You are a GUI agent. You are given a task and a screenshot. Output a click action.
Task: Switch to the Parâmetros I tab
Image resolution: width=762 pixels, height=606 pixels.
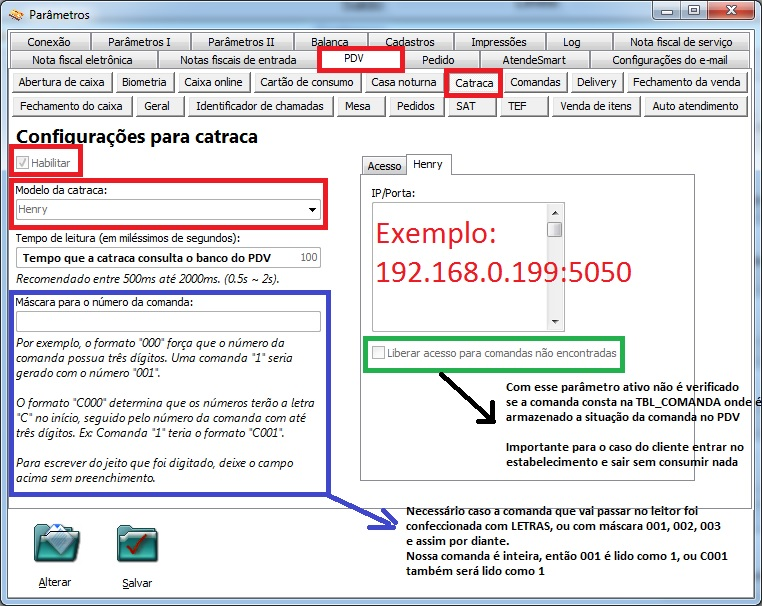[x=139, y=42]
